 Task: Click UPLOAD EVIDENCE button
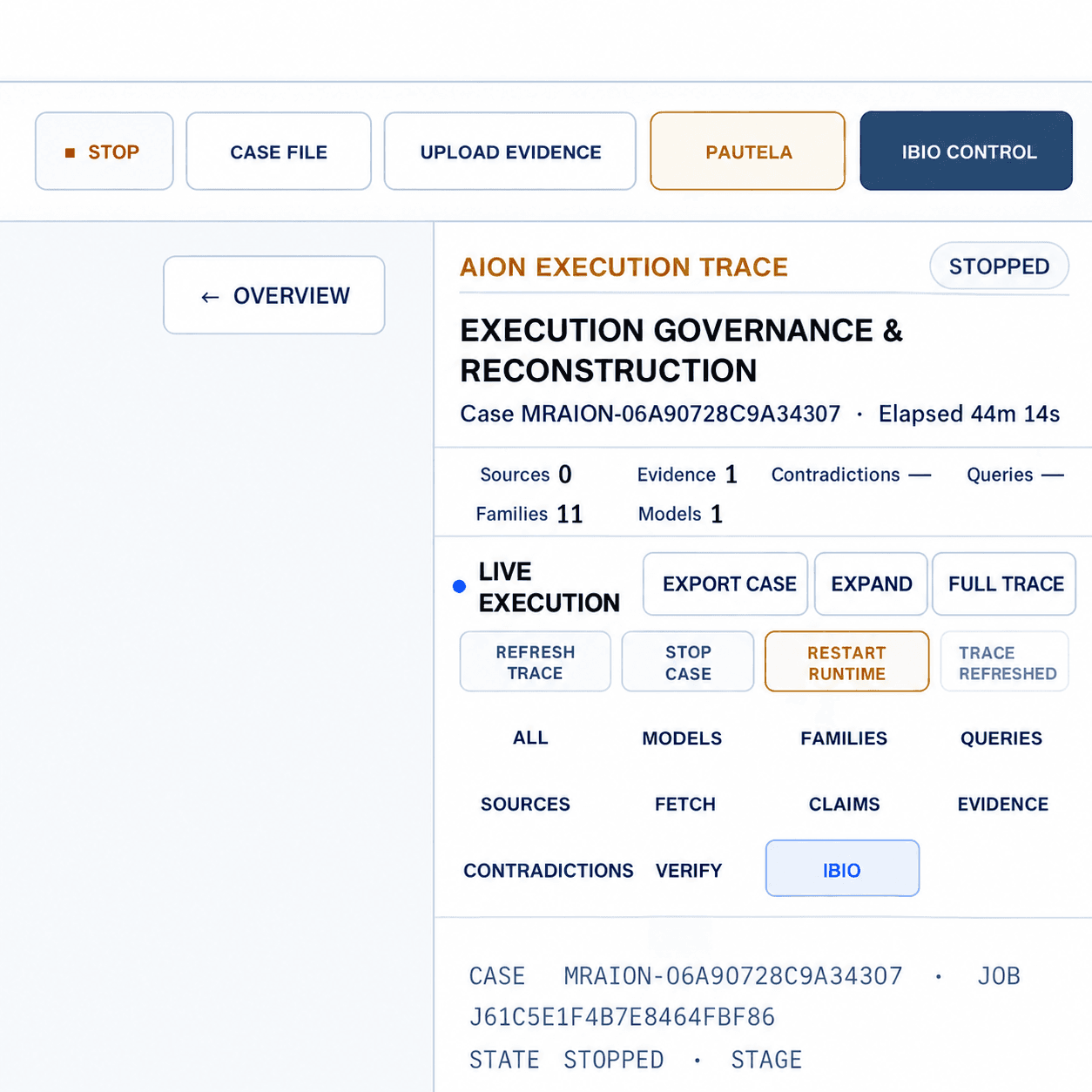(510, 152)
